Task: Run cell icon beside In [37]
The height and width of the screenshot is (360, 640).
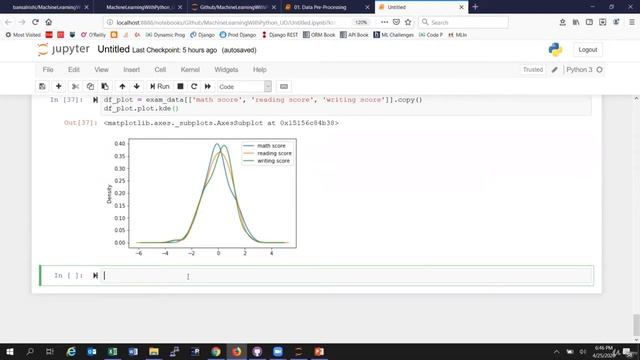Action: (95, 100)
